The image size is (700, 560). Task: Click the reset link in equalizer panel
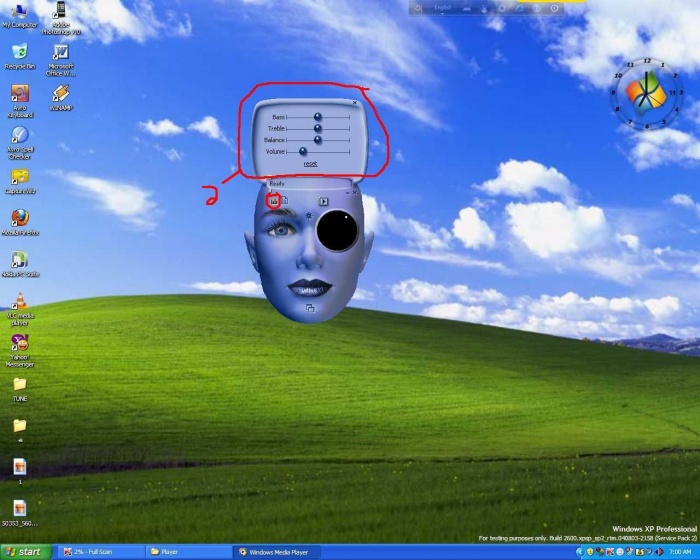coord(310,164)
